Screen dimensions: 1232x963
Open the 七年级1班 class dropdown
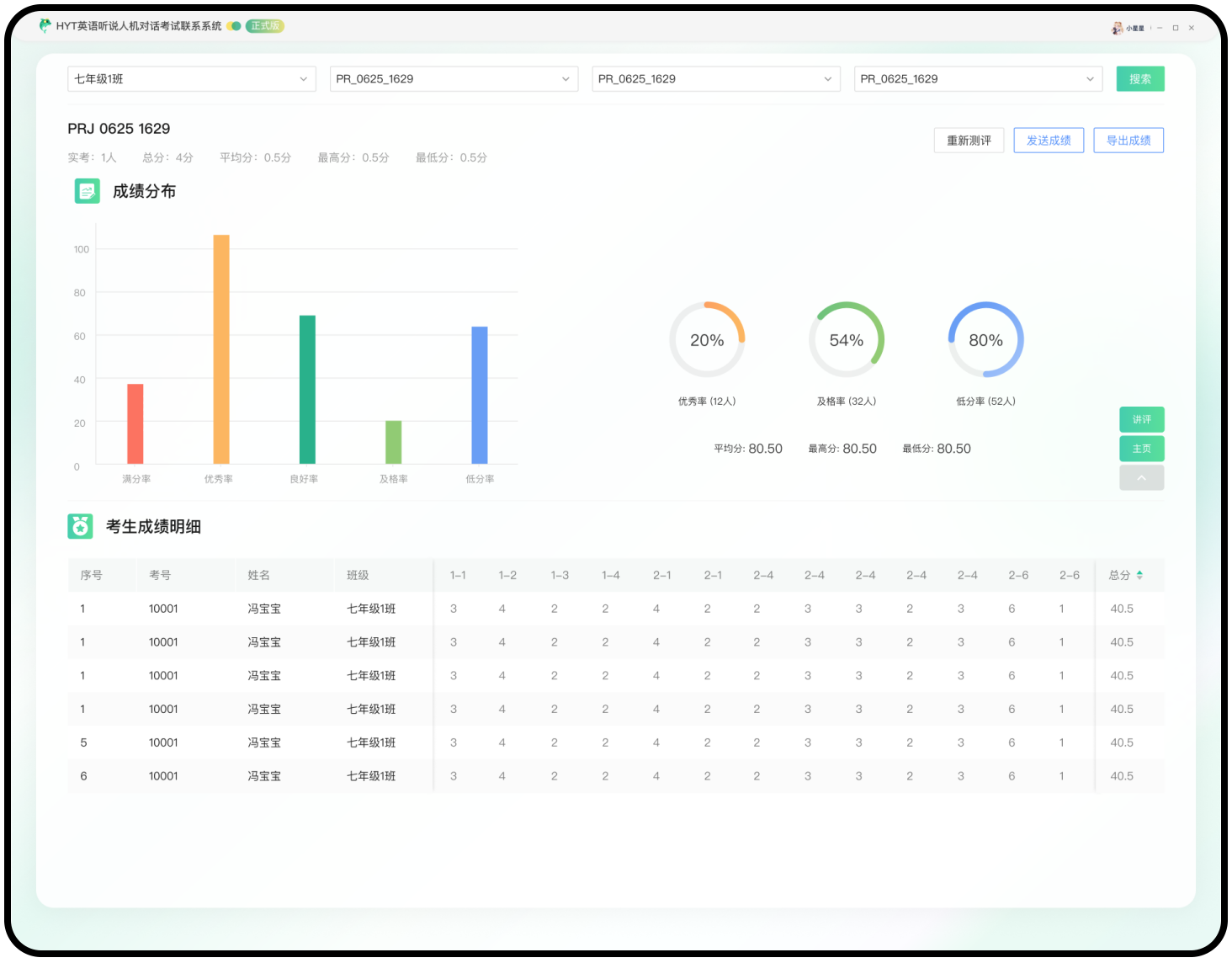tap(191, 79)
